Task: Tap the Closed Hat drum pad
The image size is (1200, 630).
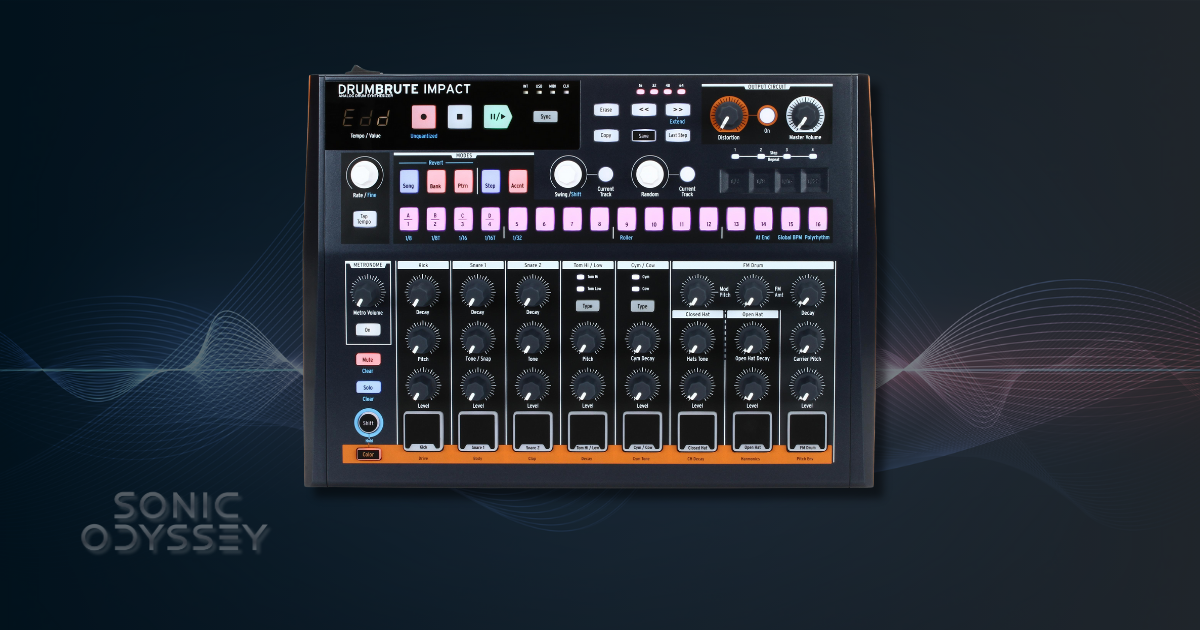Action: coord(697,432)
